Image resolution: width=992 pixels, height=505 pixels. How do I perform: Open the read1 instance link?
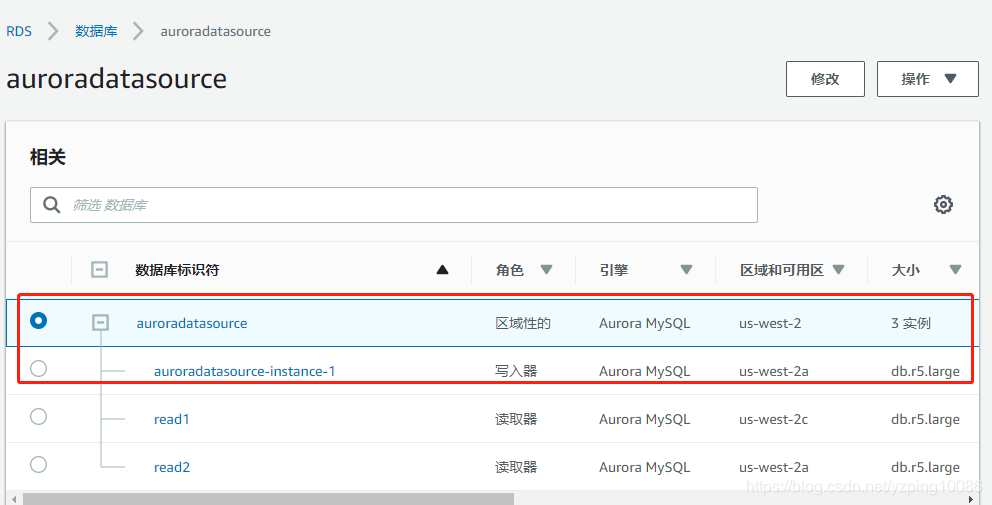tap(171, 420)
